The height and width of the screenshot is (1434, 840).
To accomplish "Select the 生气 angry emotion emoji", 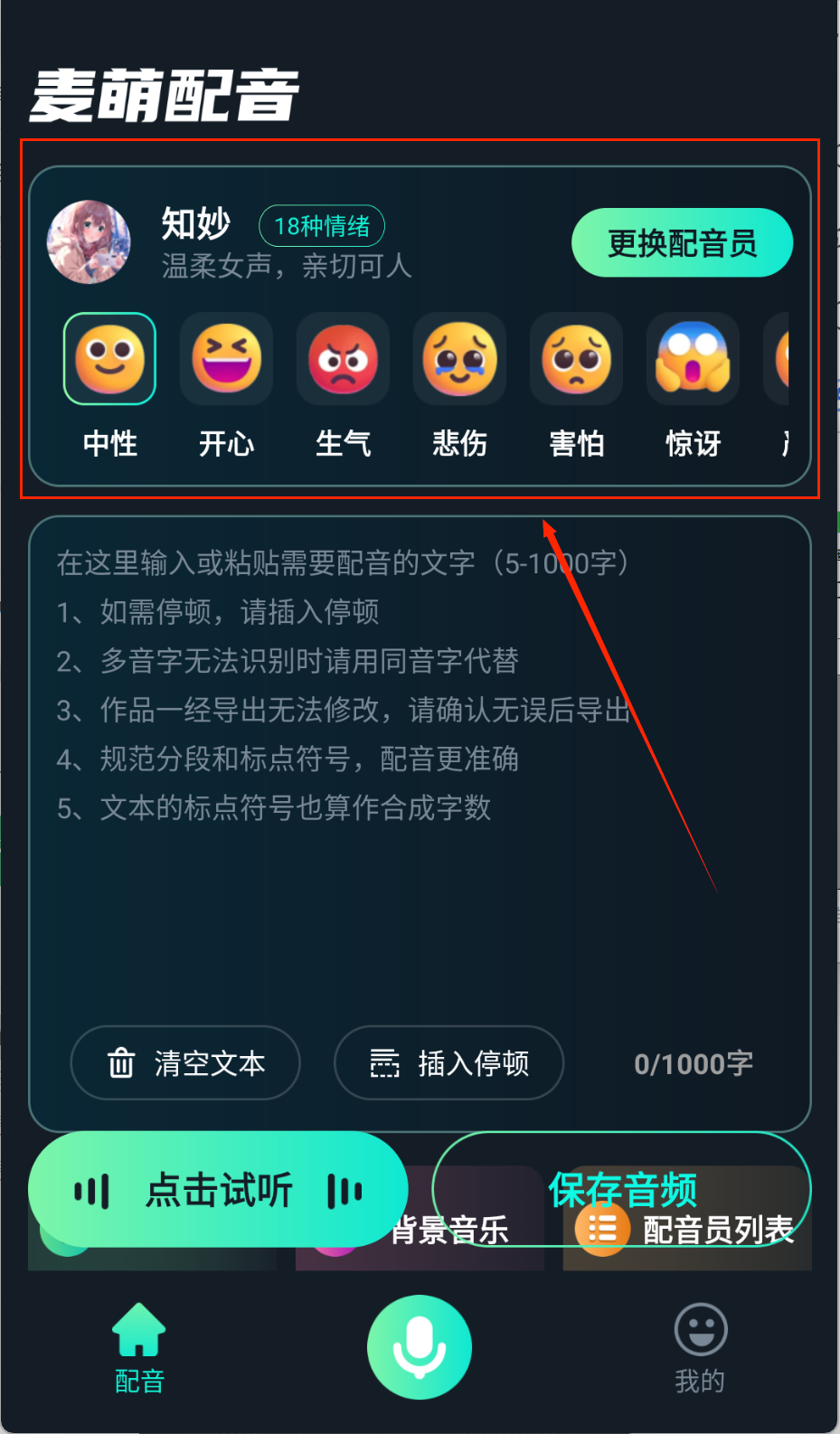I will (343, 358).
